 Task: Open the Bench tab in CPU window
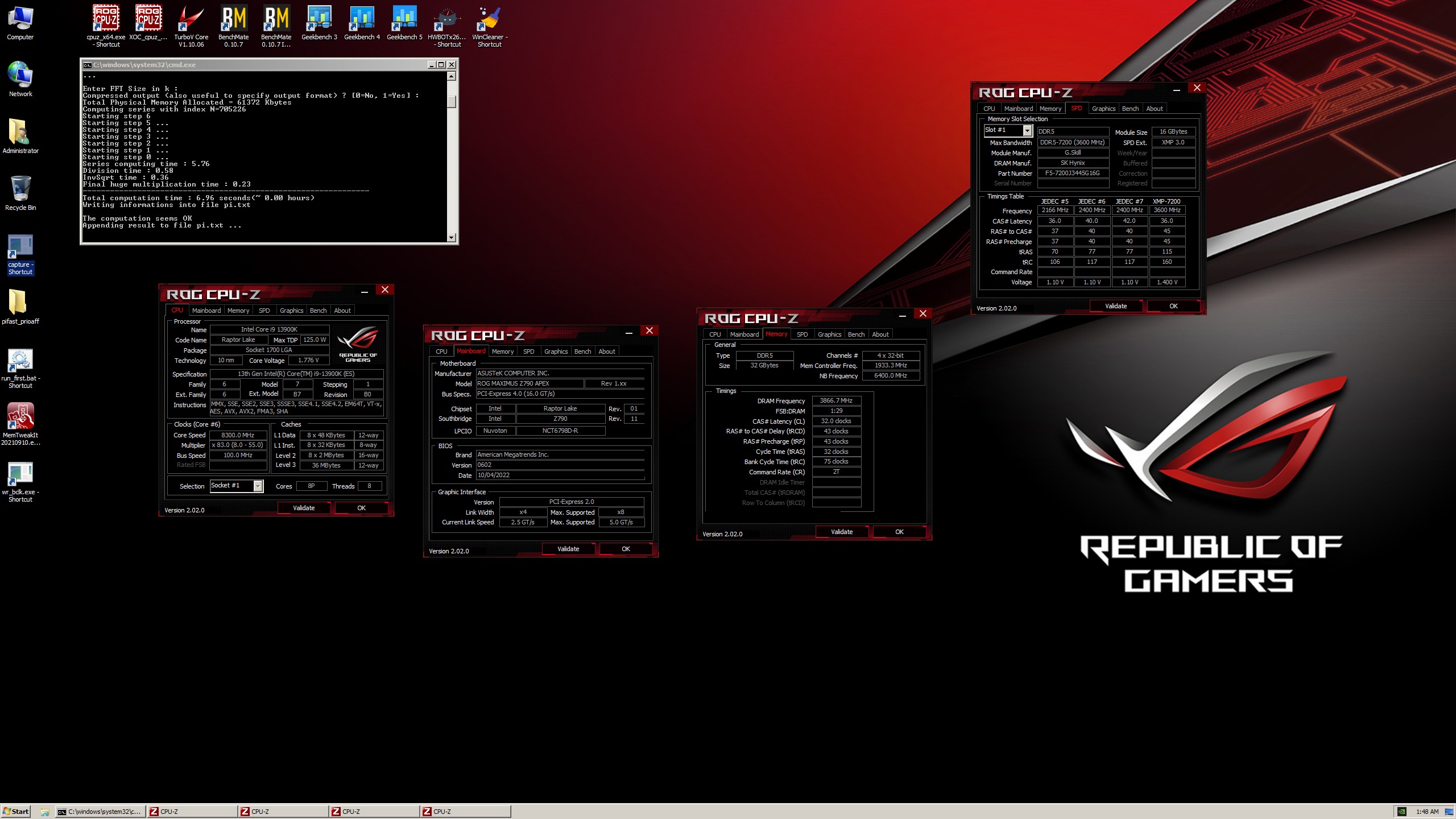pos(318,311)
